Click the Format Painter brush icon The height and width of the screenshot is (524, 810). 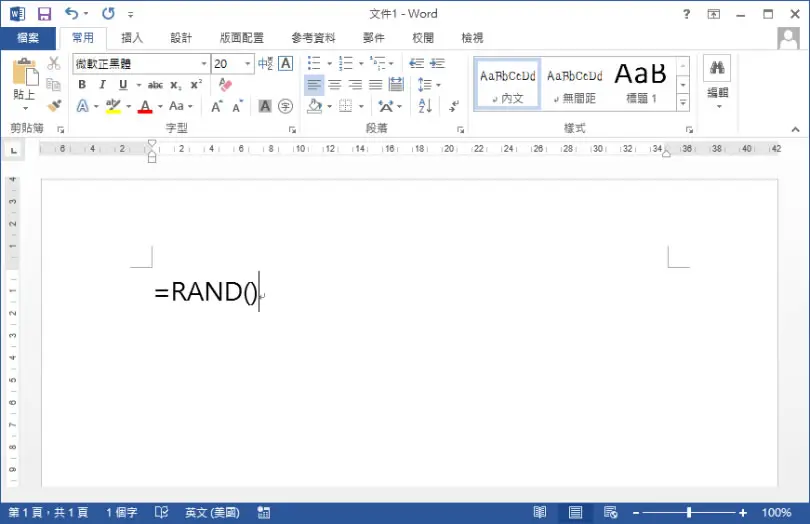tap(54, 106)
